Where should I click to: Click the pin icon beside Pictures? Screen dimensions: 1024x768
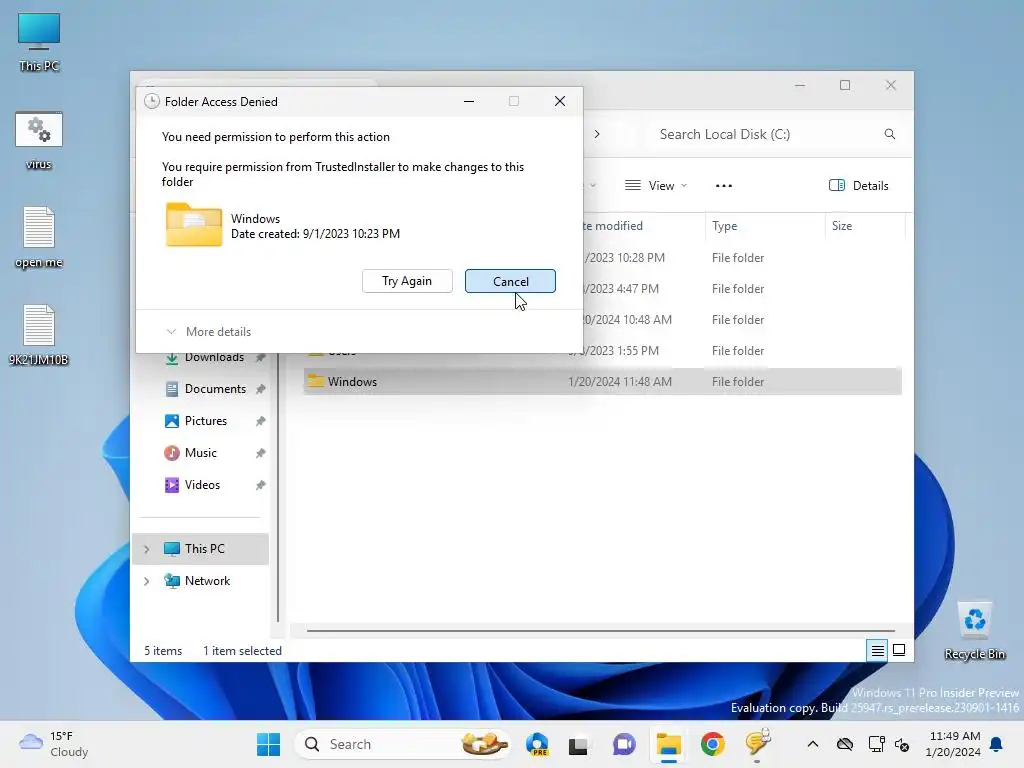(261, 421)
